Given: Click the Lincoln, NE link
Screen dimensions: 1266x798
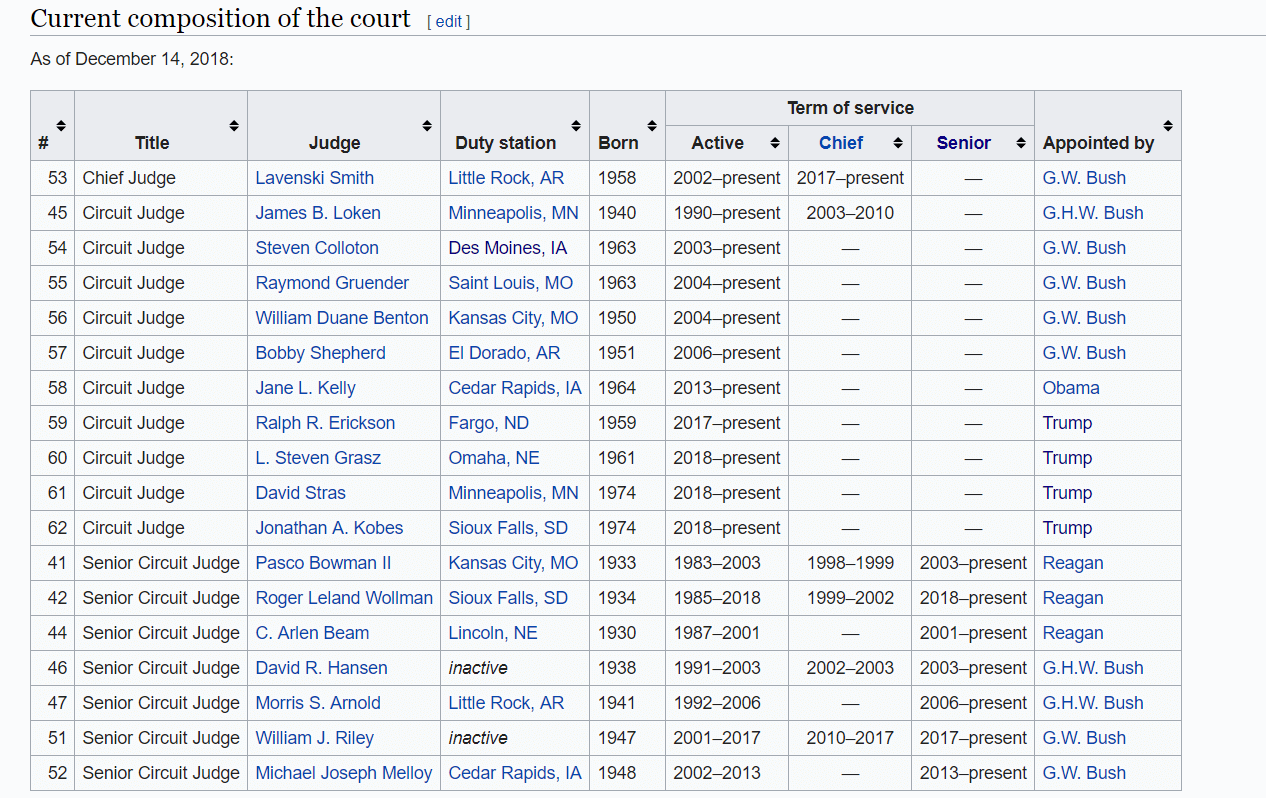Looking at the screenshot, I should [492, 633].
